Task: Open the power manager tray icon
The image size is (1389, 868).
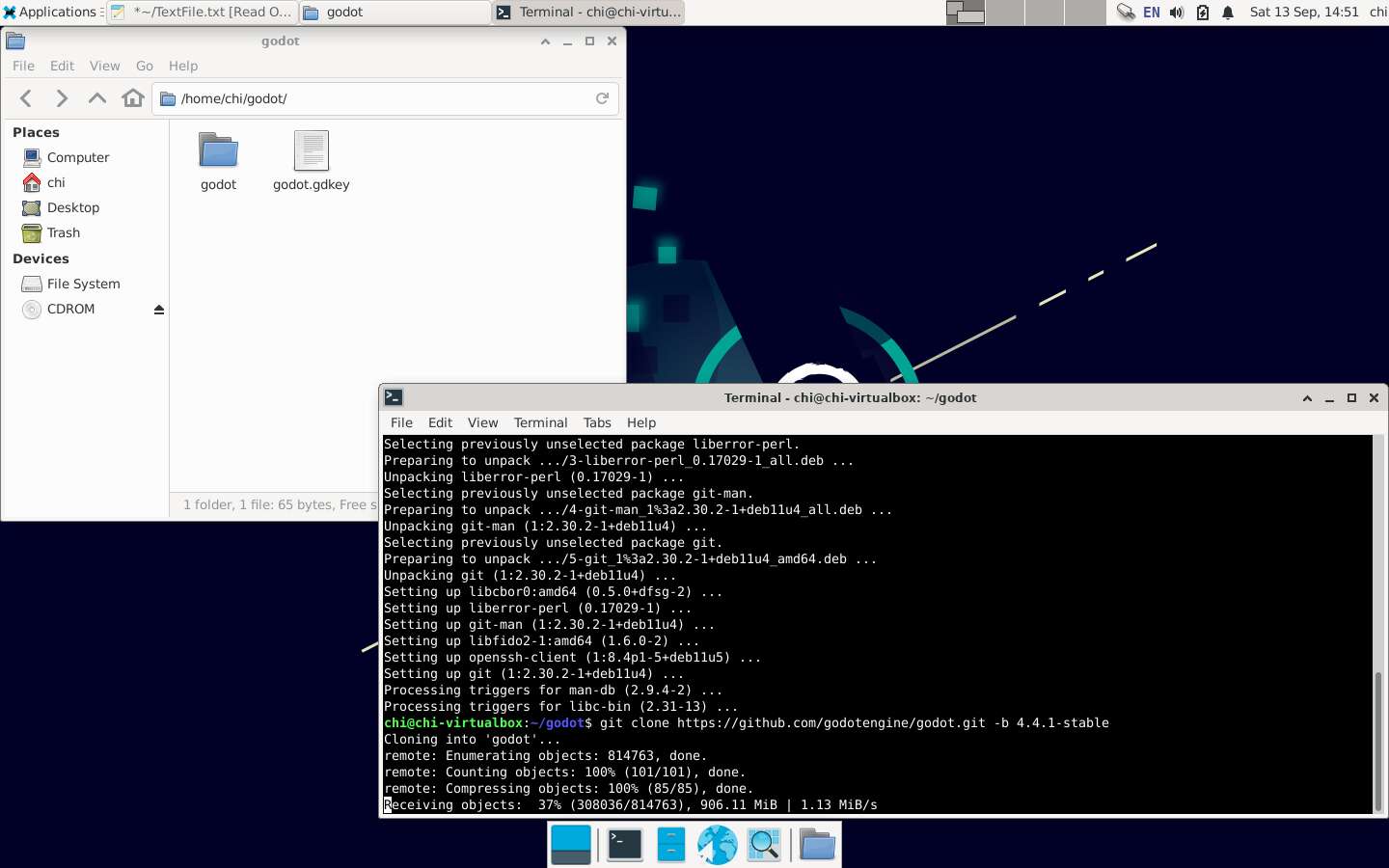Action: coord(1202,13)
